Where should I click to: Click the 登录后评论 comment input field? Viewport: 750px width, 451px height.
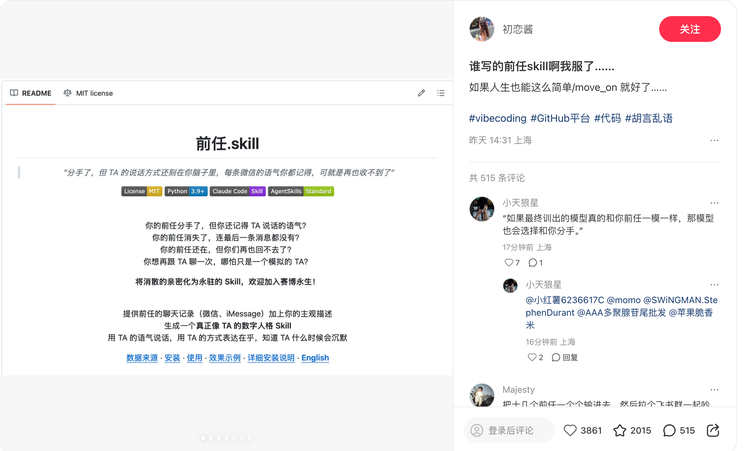tap(510, 430)
